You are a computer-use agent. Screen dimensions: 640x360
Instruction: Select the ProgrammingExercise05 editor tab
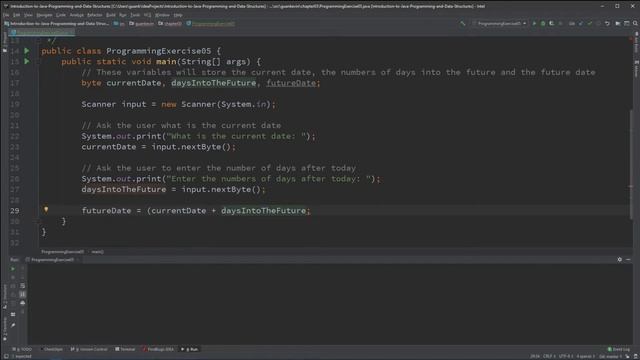point(42,32)
